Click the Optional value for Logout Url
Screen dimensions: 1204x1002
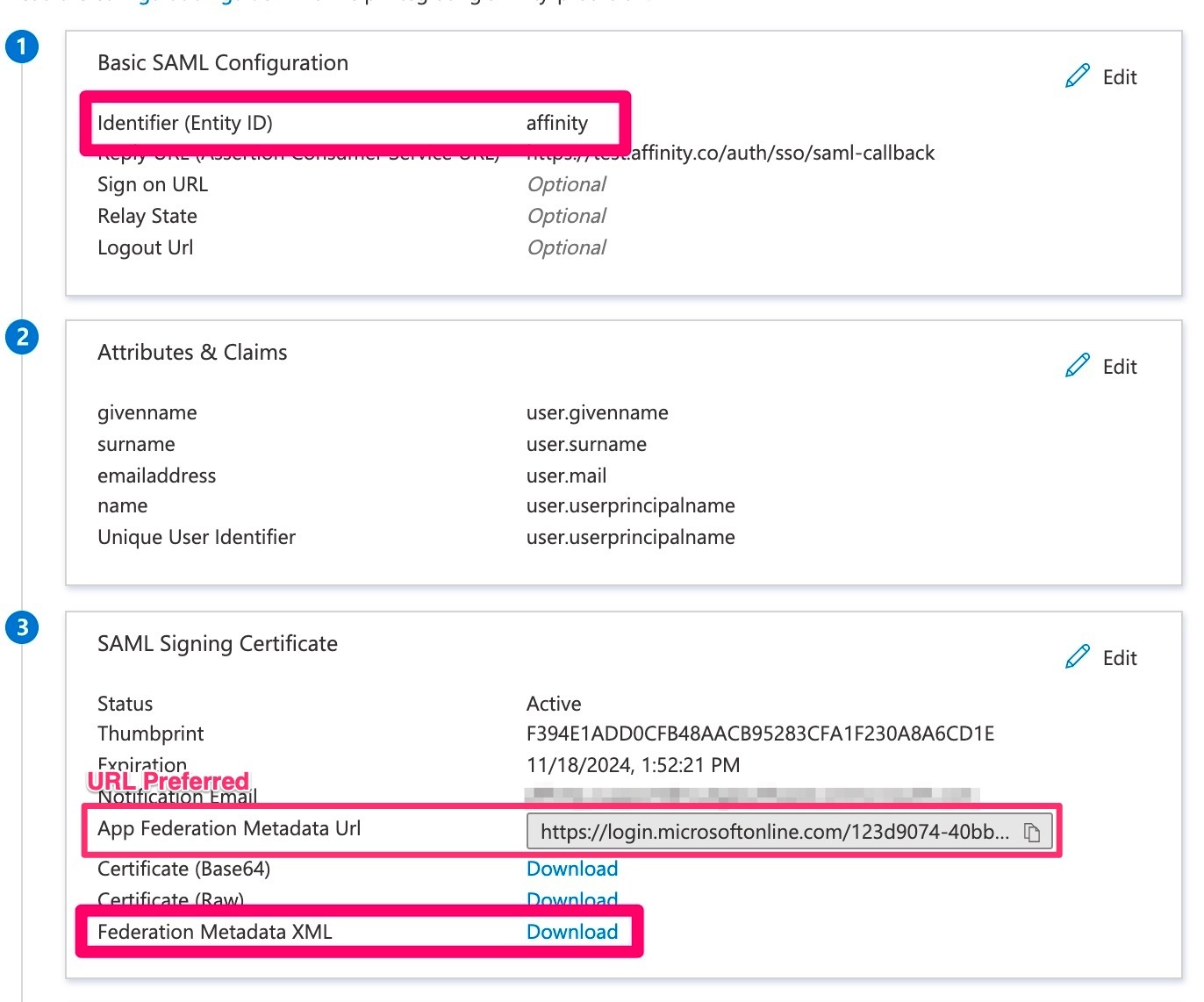(x=566, y=247)
